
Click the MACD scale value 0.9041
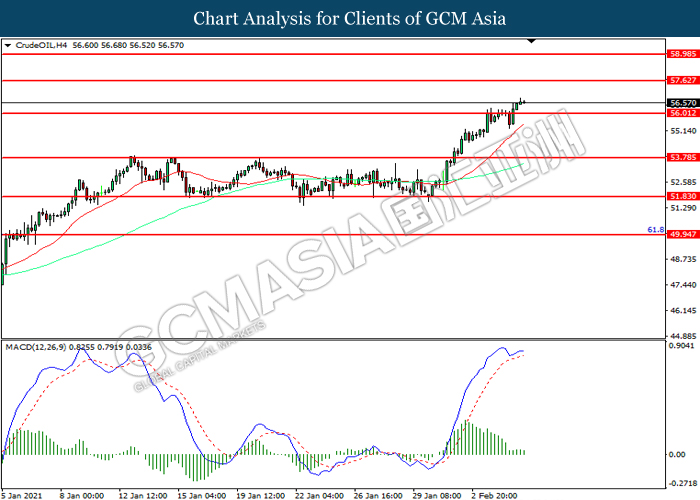[682, 346]
